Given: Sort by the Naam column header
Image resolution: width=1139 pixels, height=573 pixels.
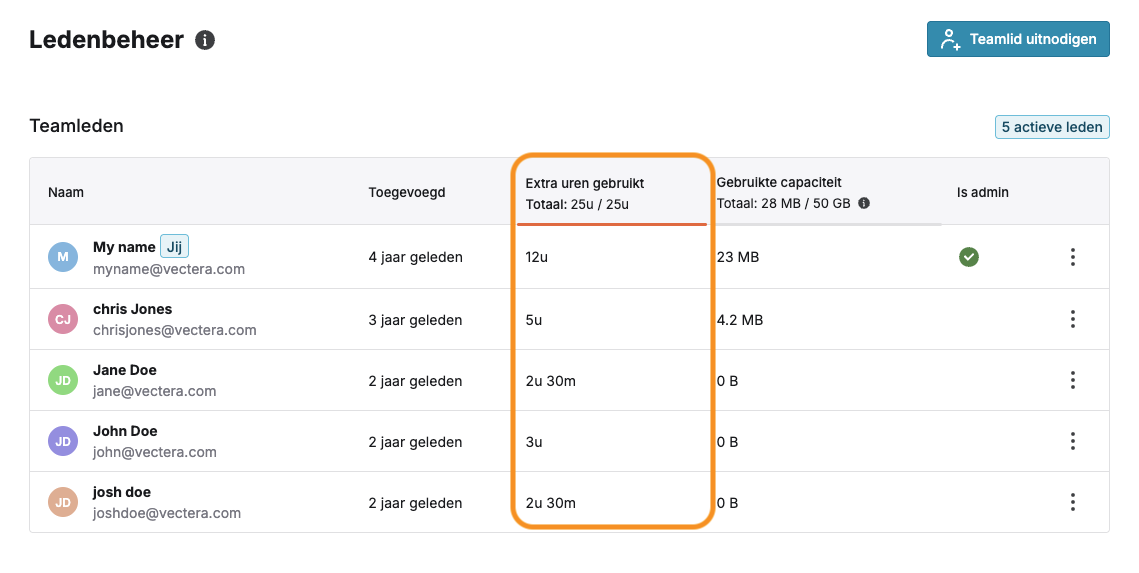Looking at the screenshot, I should click(x=66, y=192).
